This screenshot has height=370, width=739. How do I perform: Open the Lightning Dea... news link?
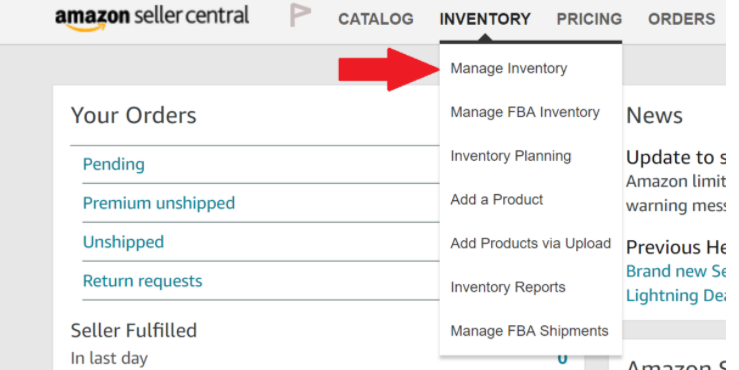click(676, 296)
